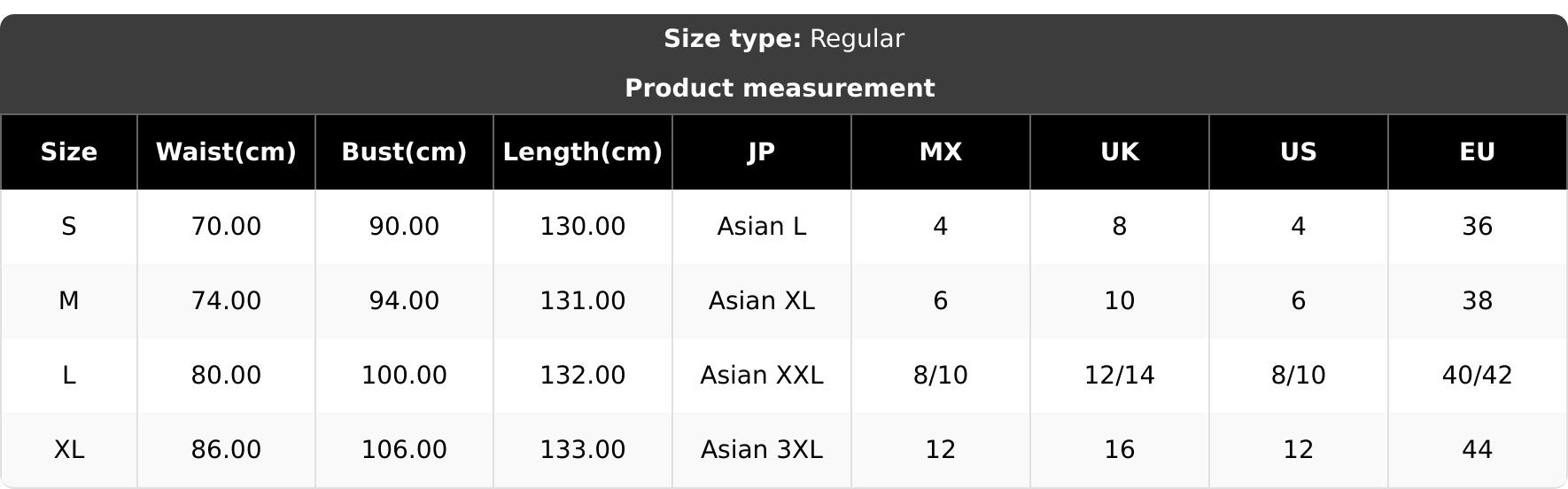Select the Product measurement heading

coord(780,89)
